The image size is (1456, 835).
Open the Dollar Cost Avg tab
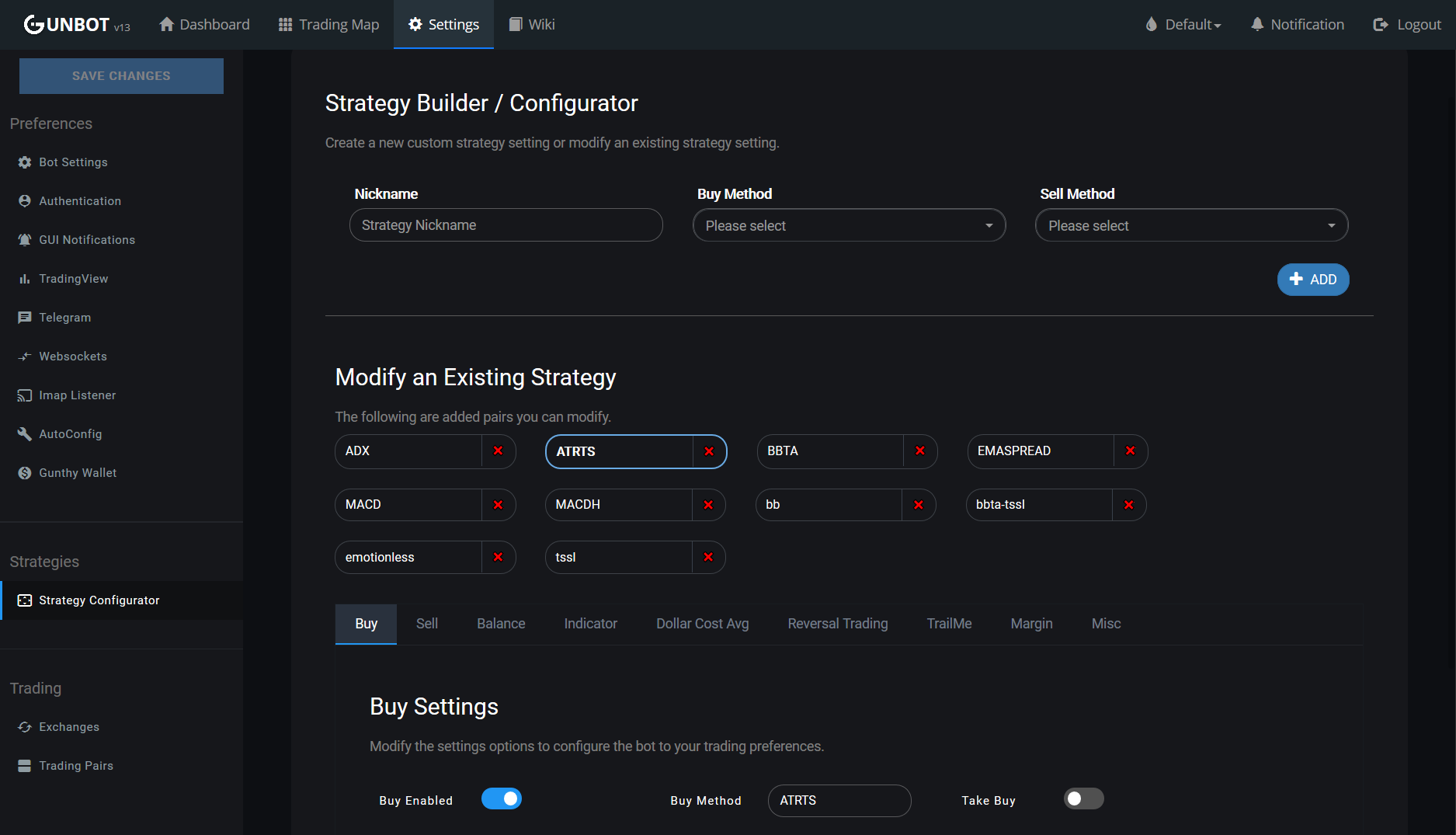[x=703, y=624]
